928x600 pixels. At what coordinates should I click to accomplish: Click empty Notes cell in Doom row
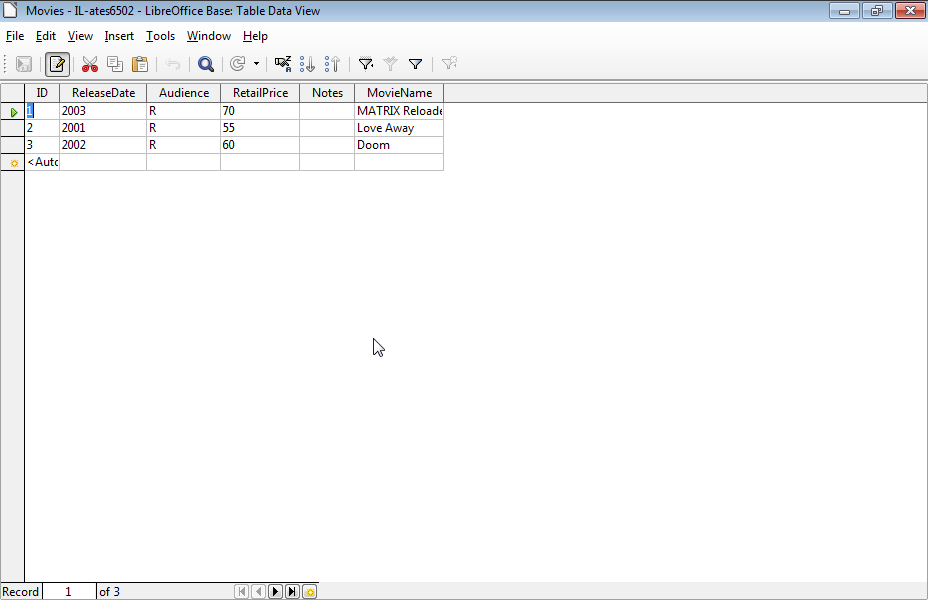click(327, 145)
